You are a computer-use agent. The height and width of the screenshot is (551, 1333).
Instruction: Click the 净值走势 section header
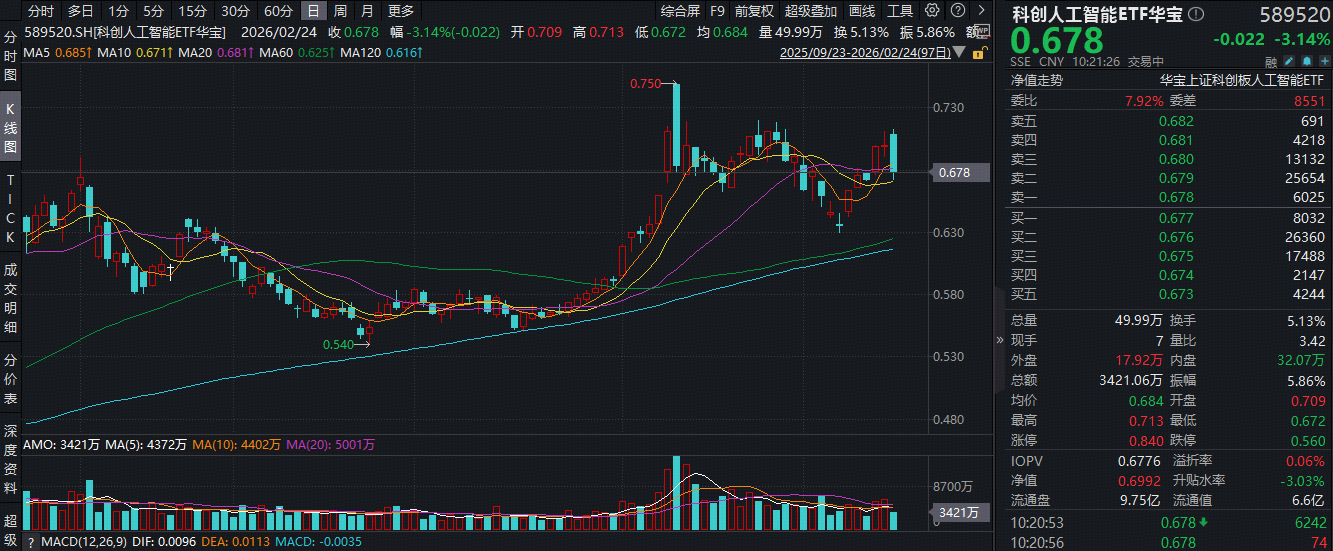tap(1037, 80)
